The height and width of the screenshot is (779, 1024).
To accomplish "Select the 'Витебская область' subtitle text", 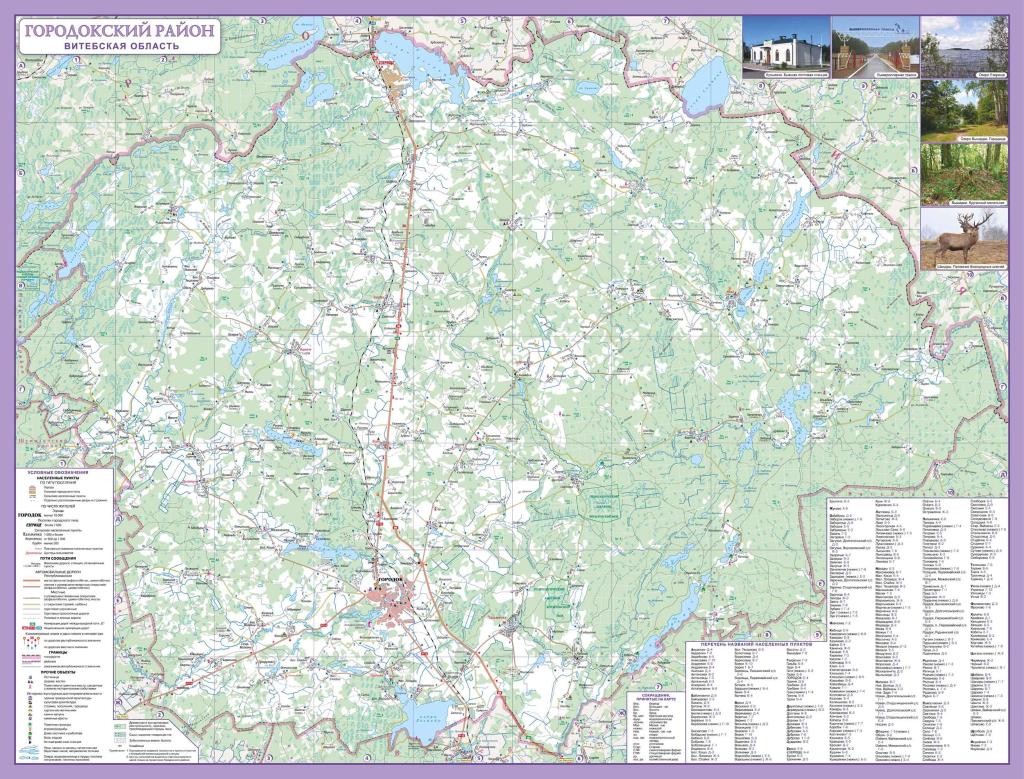I will (x=118, y=46).
